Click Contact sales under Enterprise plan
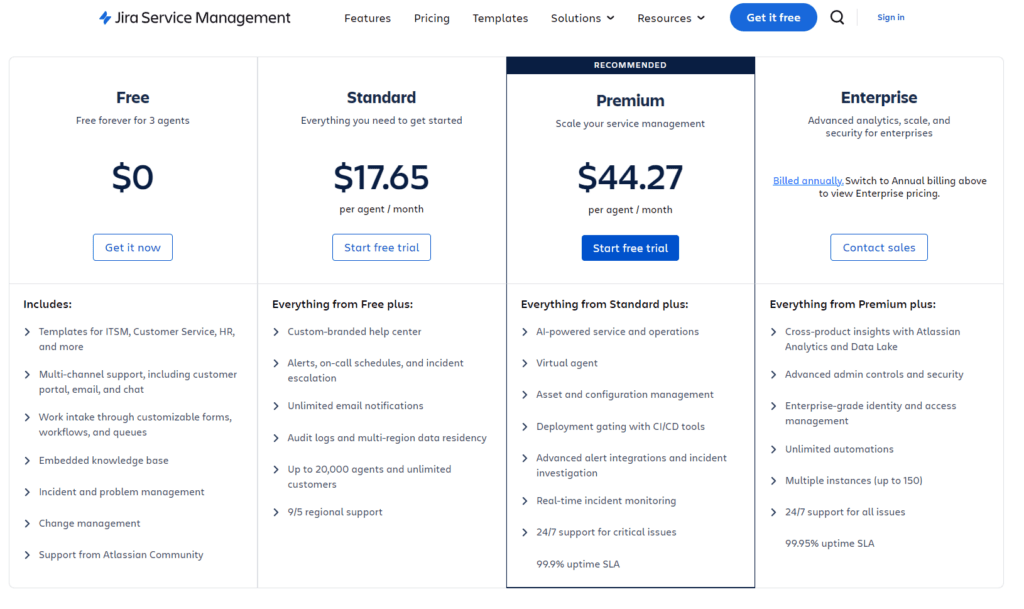 [x=879, y=247]
